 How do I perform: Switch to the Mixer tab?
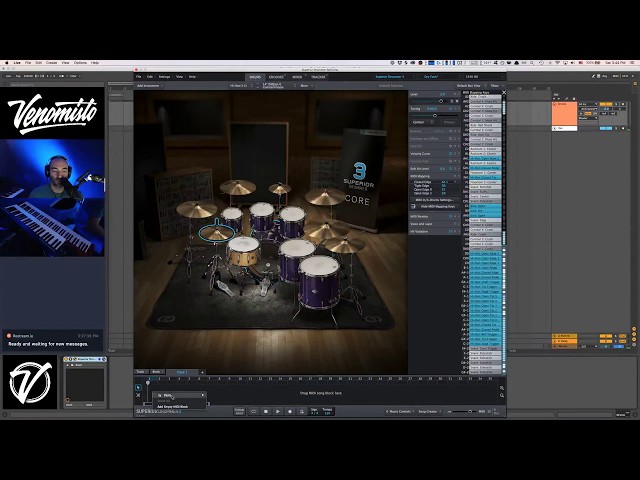297,77
